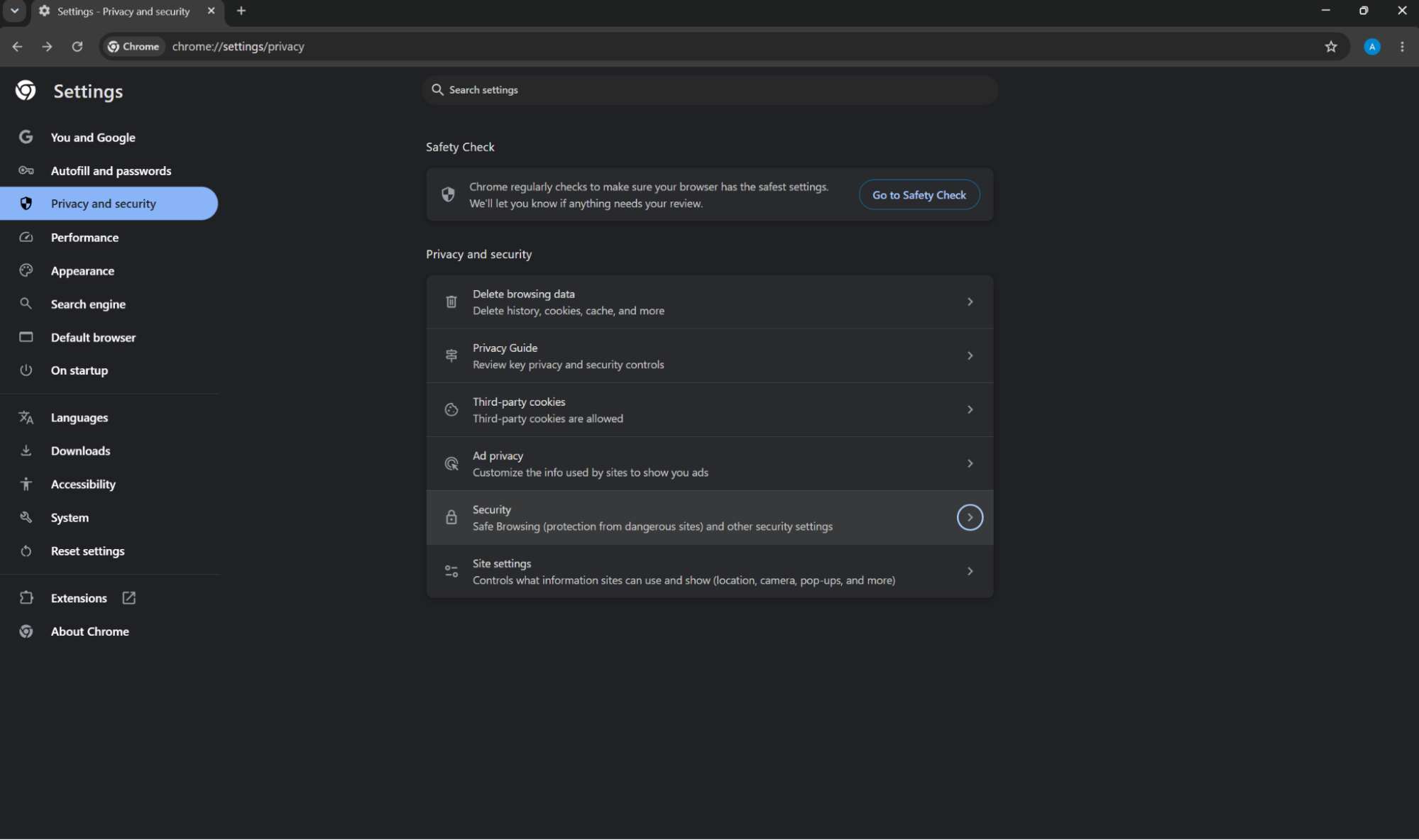Click the palette icon for Appearance
Viewport: 1419px width, 840px height.
26,270
